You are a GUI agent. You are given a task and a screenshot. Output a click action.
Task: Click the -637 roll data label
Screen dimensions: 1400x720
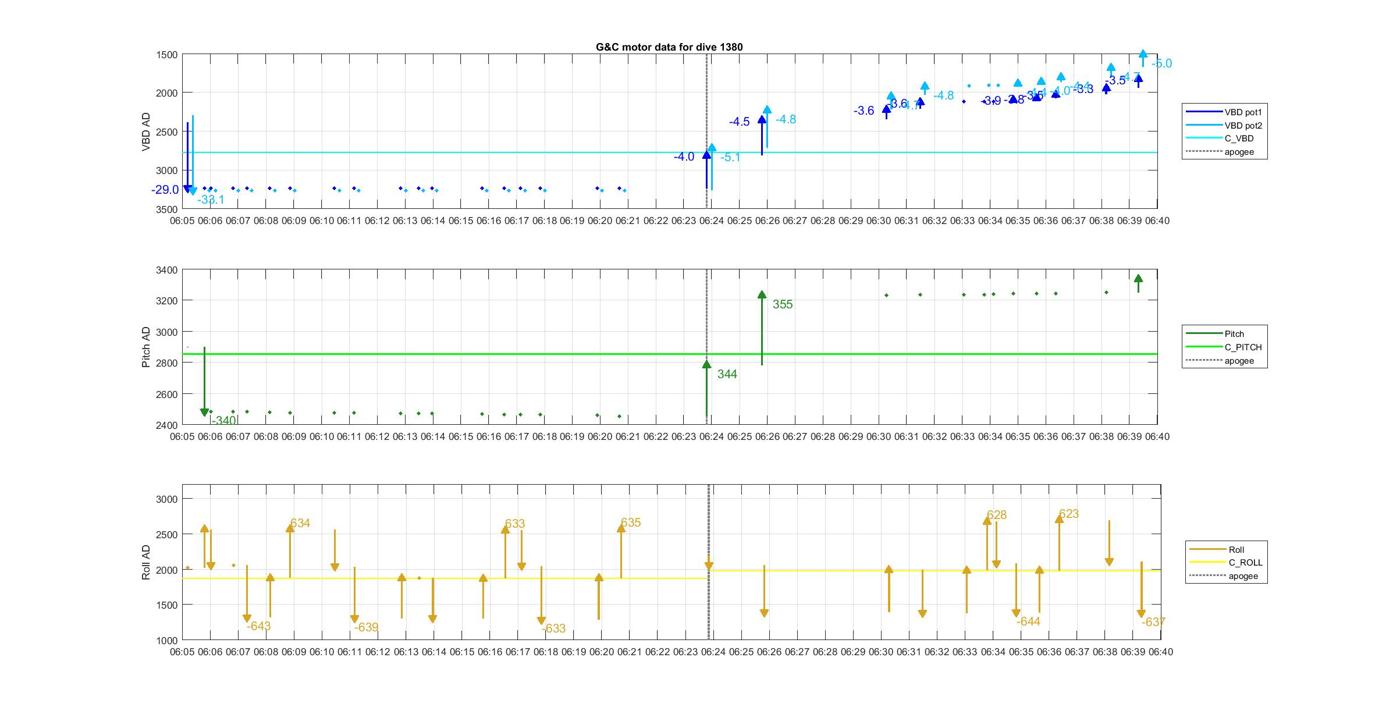coord(1154,622)
